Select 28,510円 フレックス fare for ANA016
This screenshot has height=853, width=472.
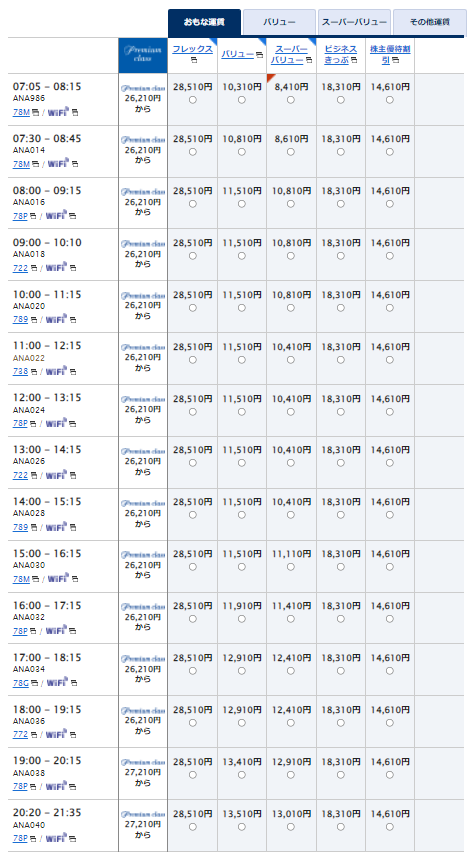point(192,204)
